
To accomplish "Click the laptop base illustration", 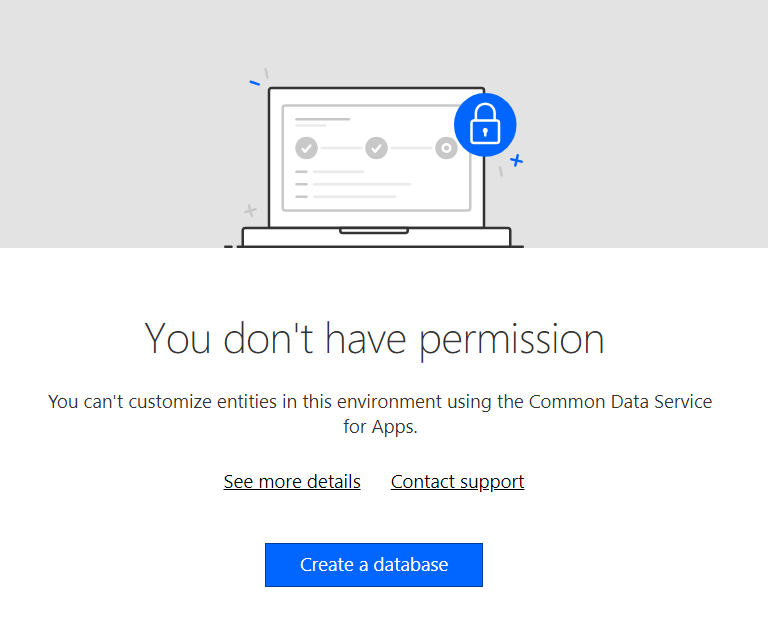I will (376, 238).
